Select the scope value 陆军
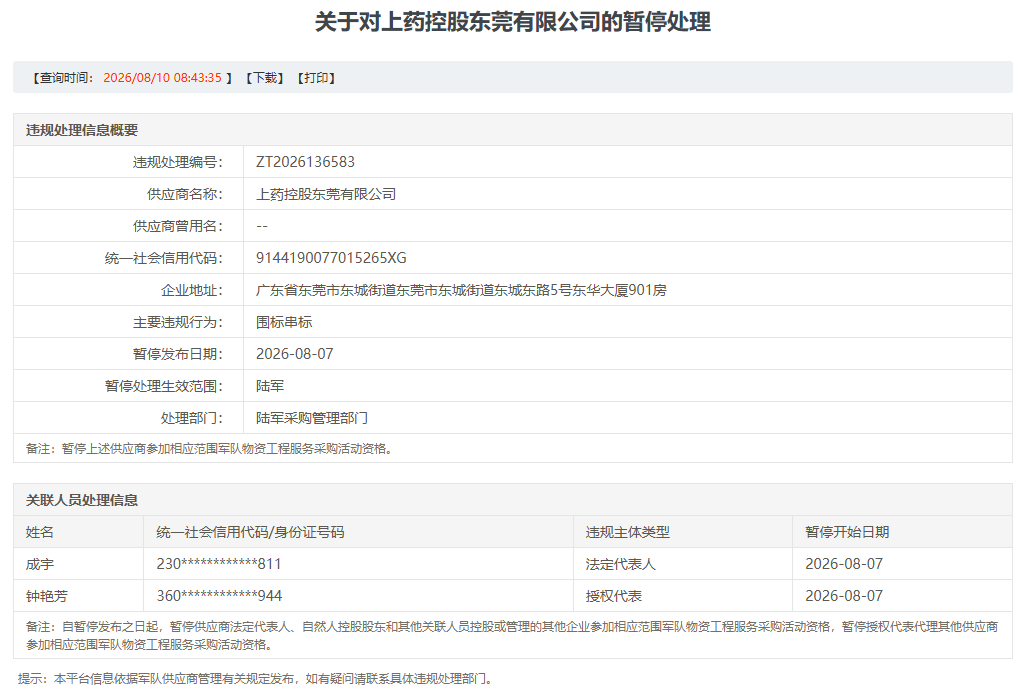The height and width of the screenshot is (691, 1022). click(x=270, y=386)
